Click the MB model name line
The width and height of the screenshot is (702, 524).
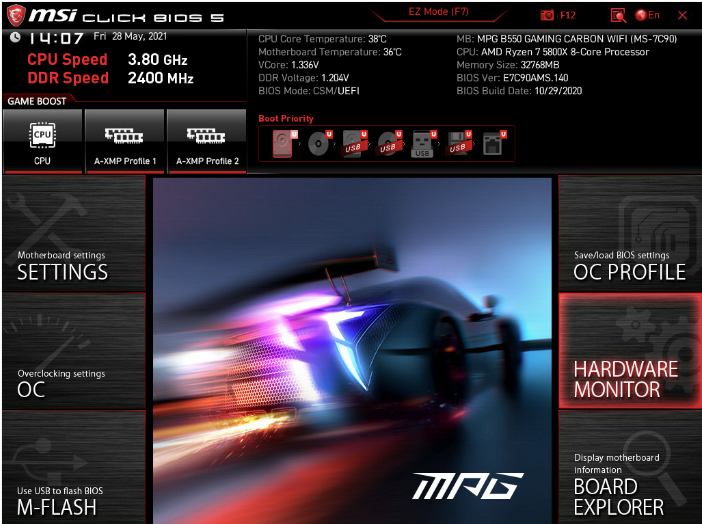(x=567, y=39)
